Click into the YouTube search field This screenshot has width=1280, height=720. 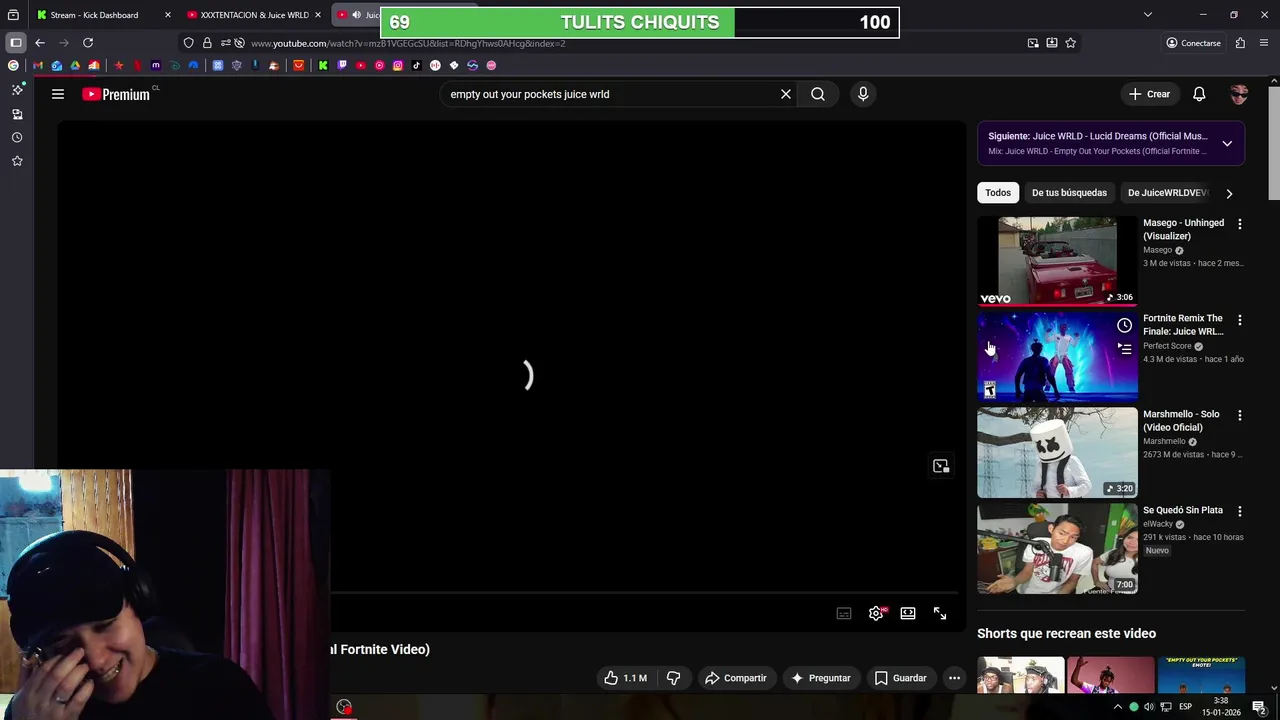click(610, 94)
